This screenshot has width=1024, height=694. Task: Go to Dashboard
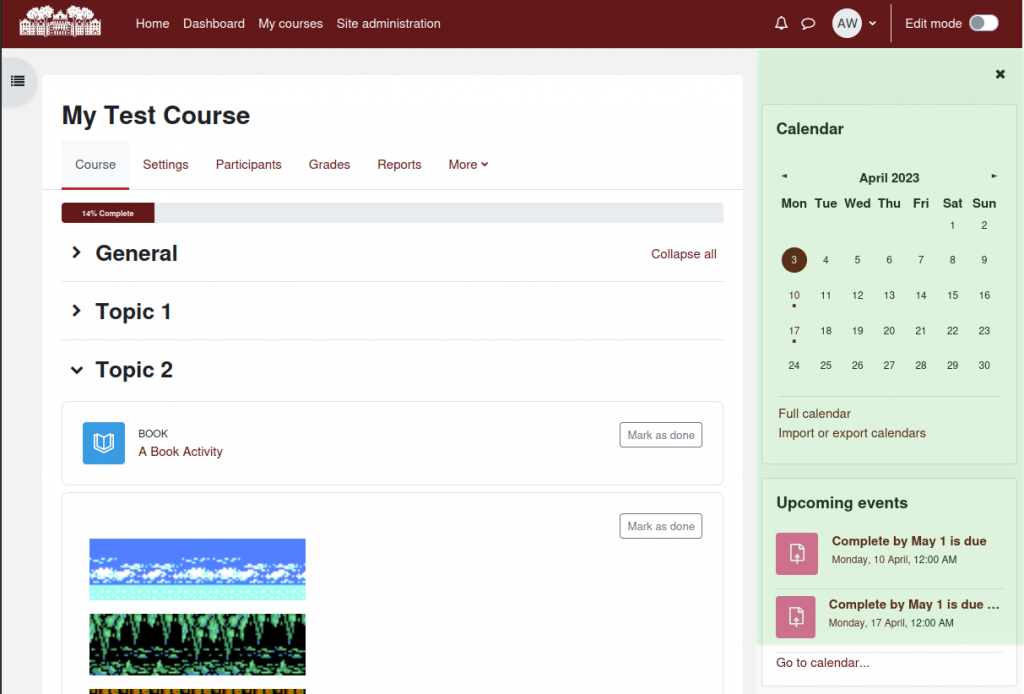pyautogui.click(x=214, y=24)
